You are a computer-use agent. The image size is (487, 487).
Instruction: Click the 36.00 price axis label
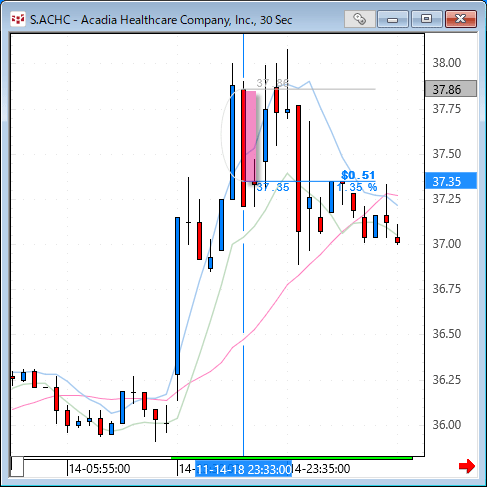tap(447, 425)
